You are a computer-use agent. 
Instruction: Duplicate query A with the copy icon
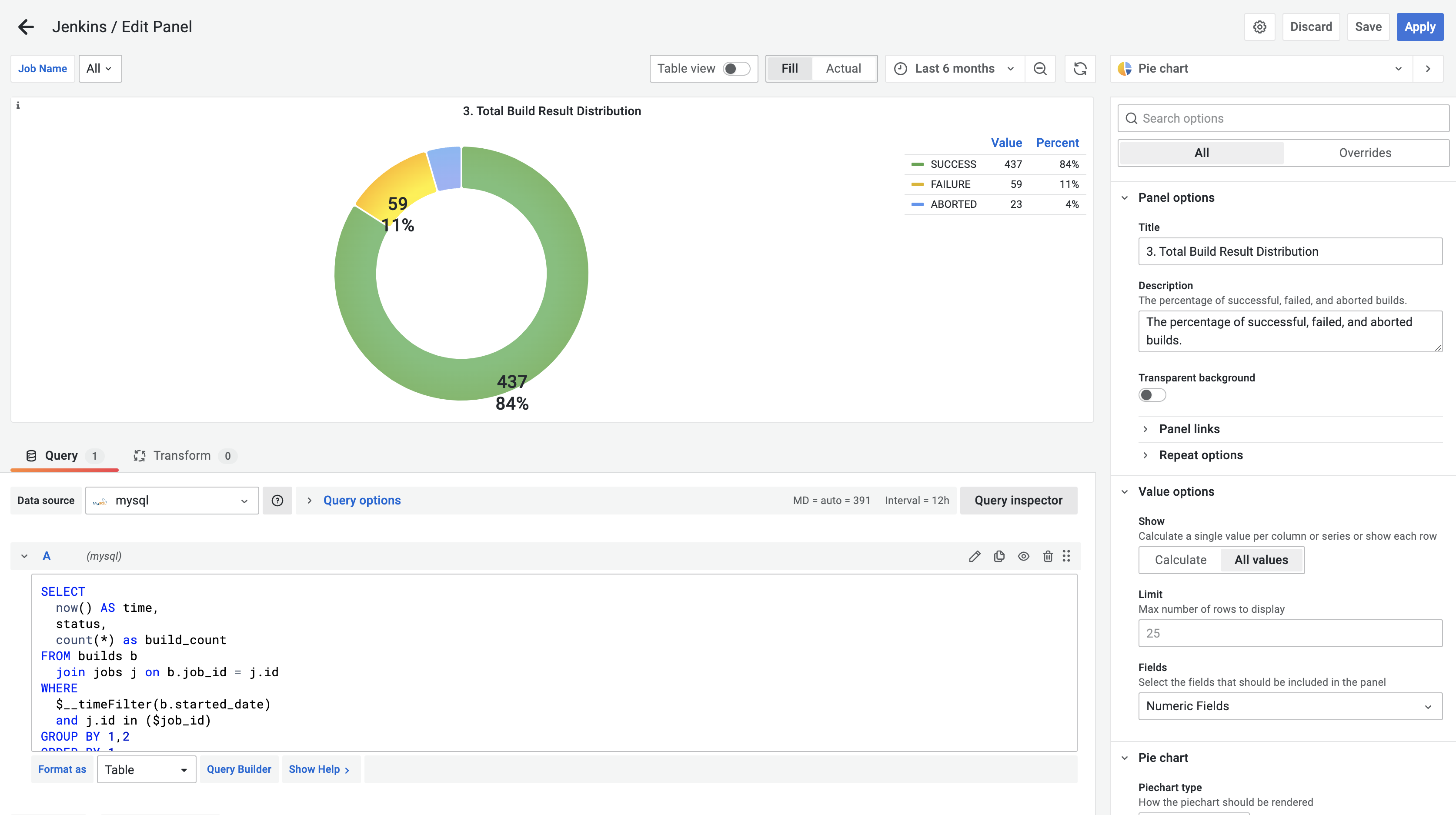pos(999,556)
